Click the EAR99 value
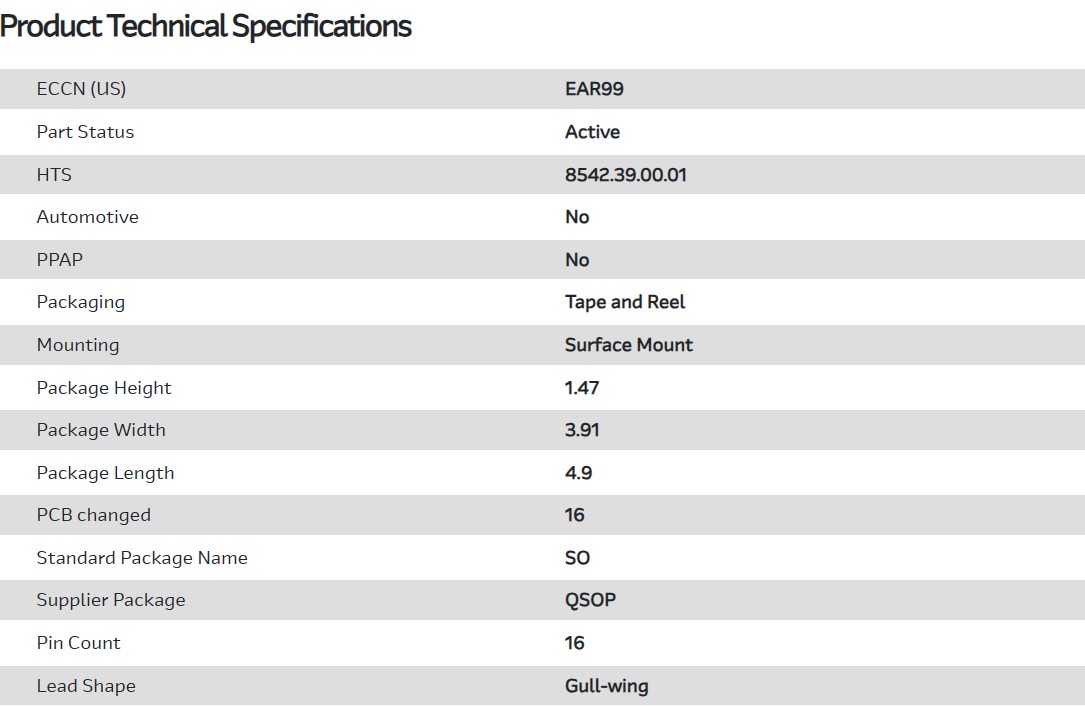This screenshot has width=1085, height=706. click(x=594, y=89)
